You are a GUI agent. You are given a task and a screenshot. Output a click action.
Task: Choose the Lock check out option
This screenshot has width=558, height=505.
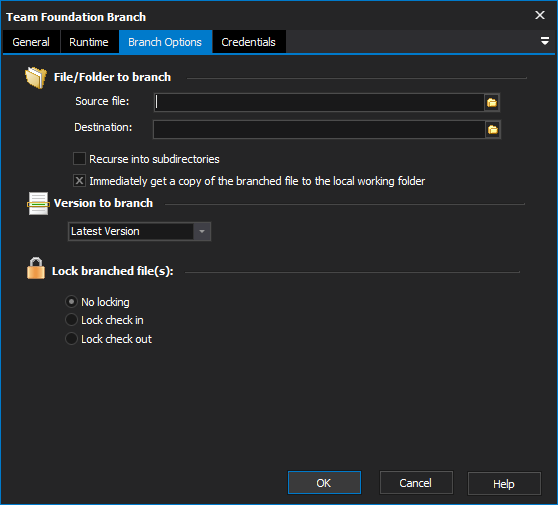click(x=71, y=339)
